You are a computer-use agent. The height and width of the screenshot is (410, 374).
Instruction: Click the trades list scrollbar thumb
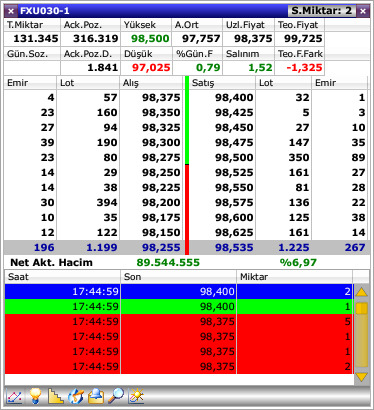coord(362,308)
